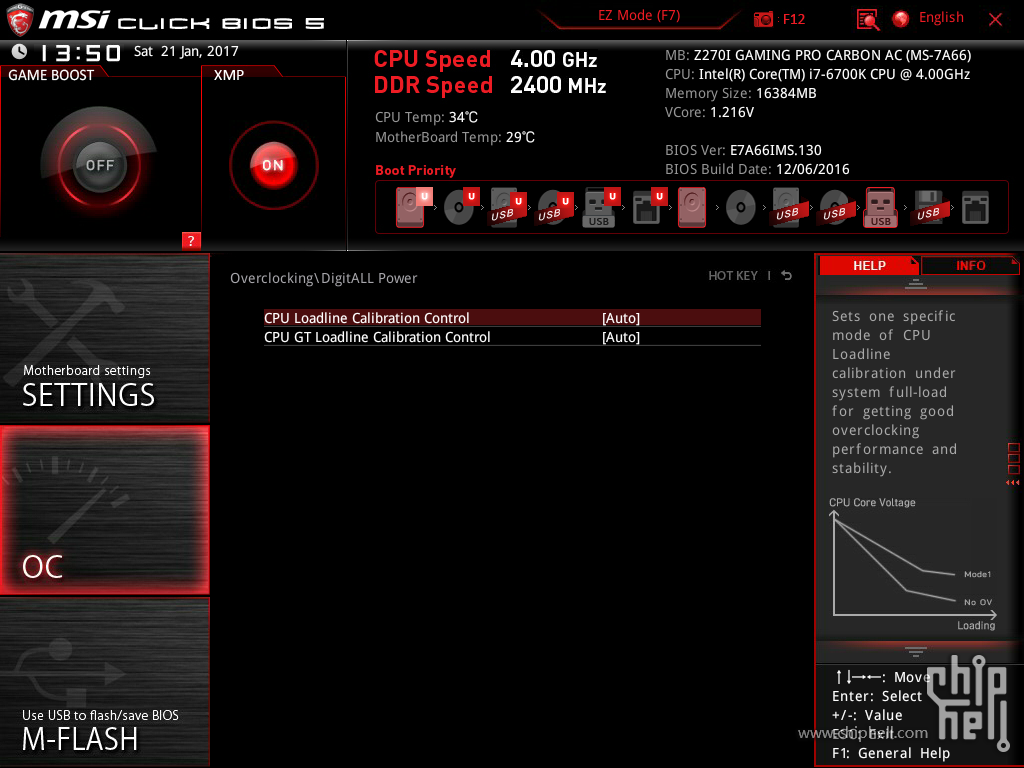Click the date Sat 21 Jan, 2017
Image resolution: width=1024 pixels, height=768 pixels.
click(186, 51)
